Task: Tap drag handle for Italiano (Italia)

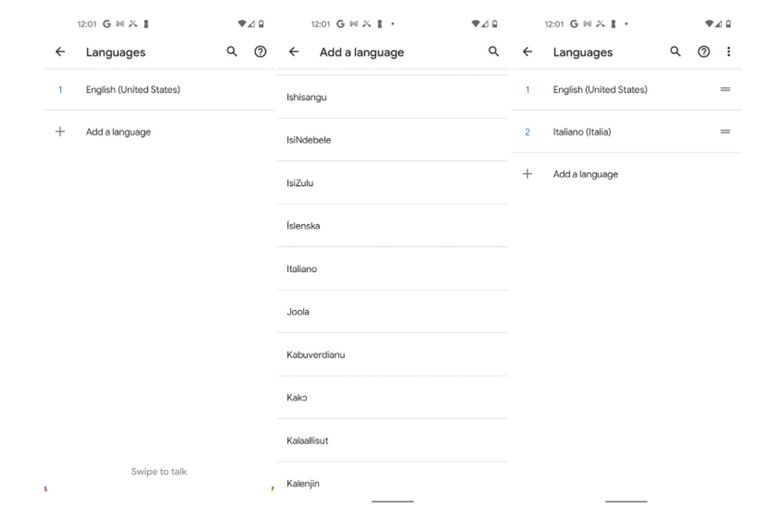Action: point(725,132)
